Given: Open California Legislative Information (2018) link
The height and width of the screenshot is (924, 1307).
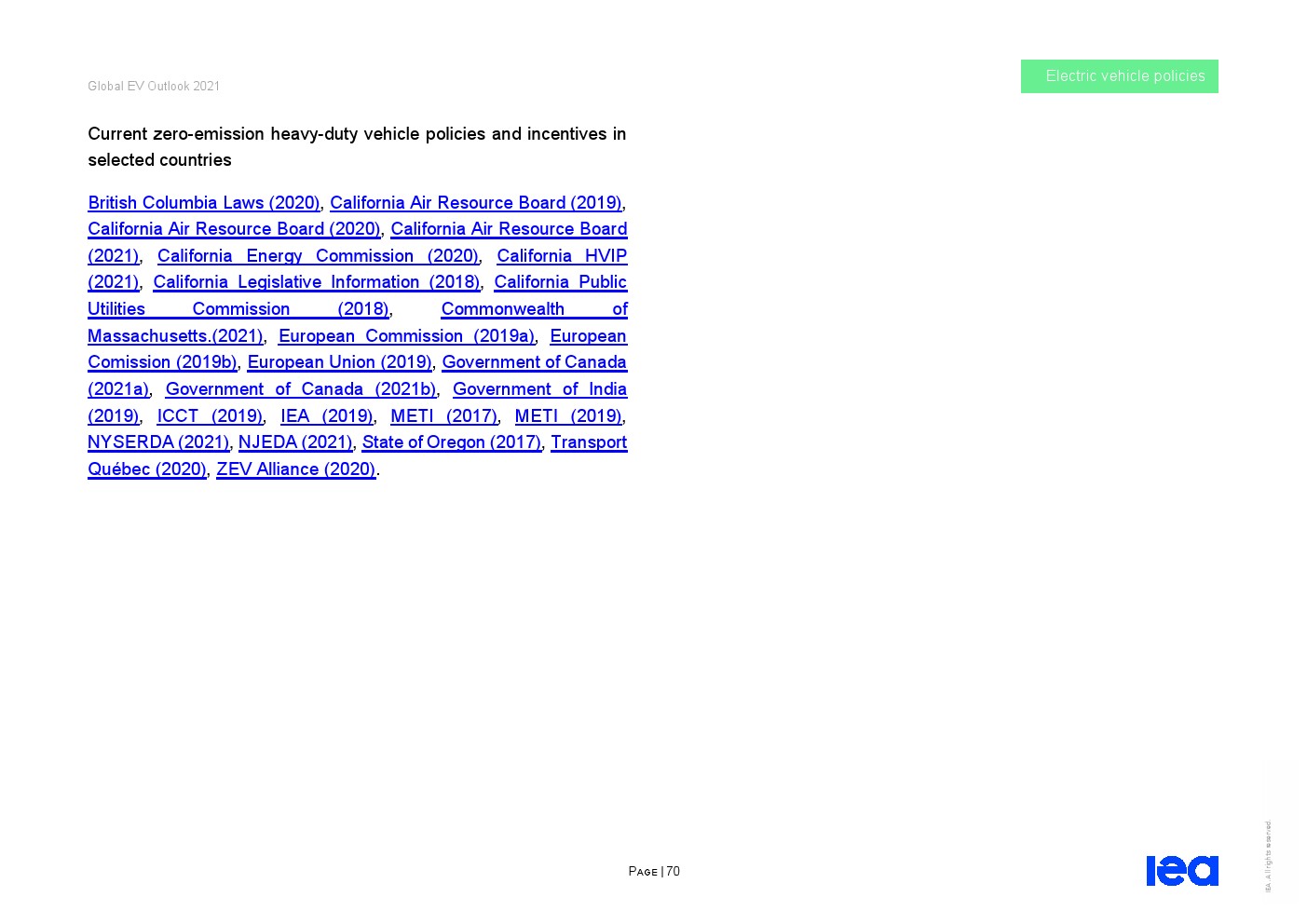Looking at the screenshot, I should 316,282.
